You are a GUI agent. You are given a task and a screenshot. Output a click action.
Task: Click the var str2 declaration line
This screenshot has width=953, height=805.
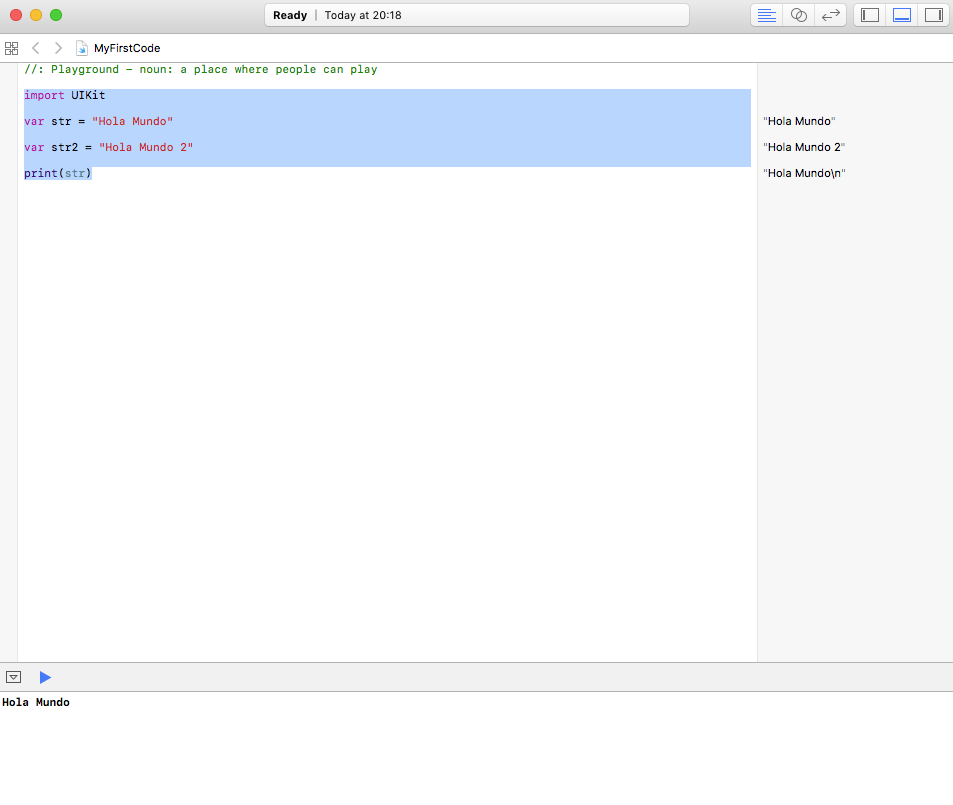pos(108,148)
